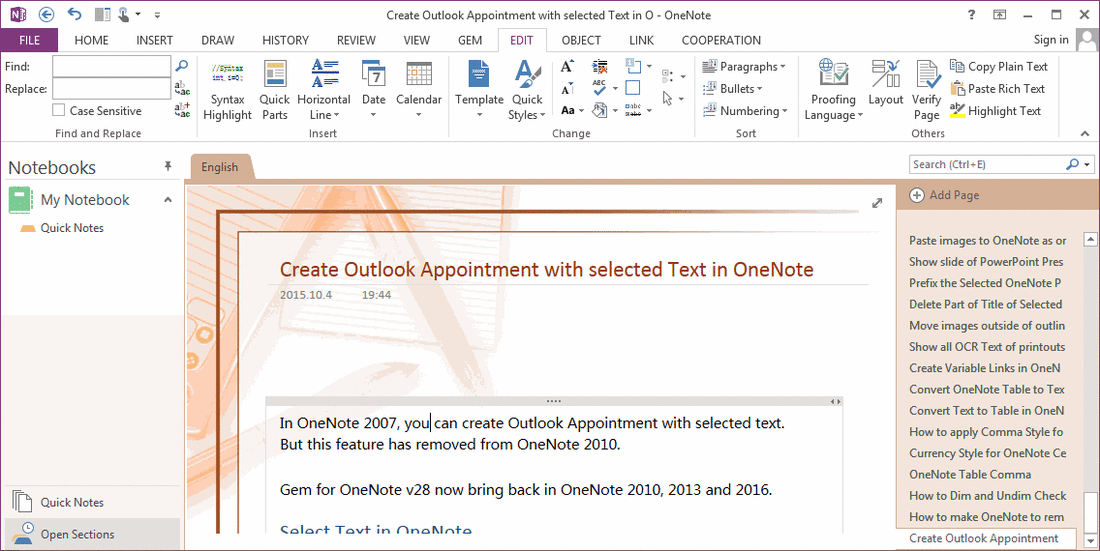Click the page list scrollbar up arrow
The height and width of the screenshot is (551, 1100).
pos(1090,239)
